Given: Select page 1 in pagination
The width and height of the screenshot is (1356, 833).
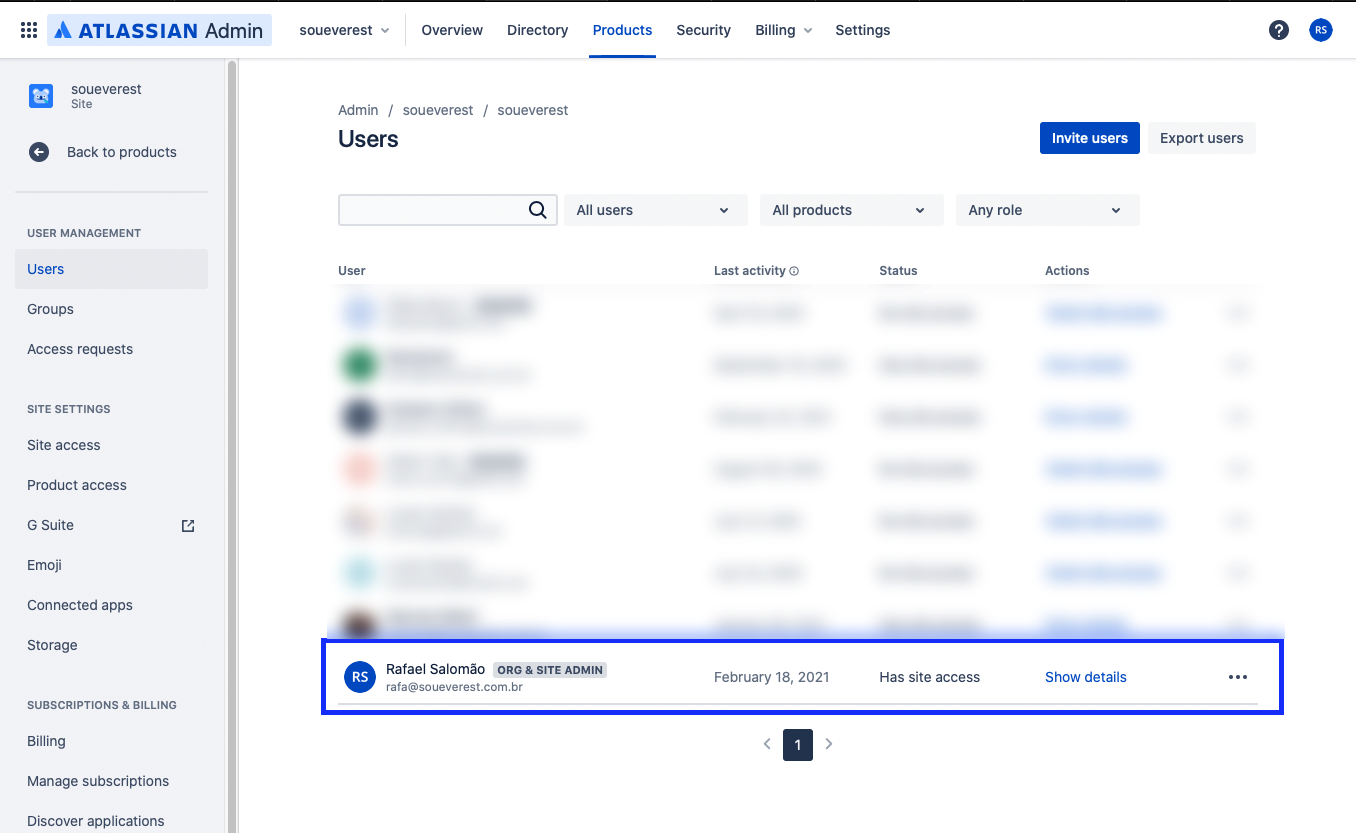Looking at the screenshot, I should (x=798, y=744).
